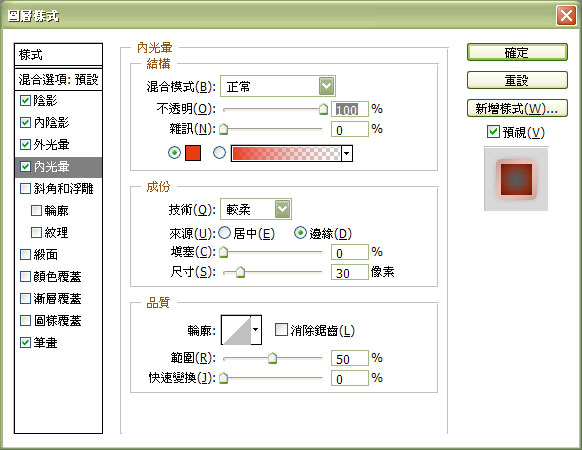Enable the 圖樣覆蓋 checkbox
Screen dimensions: 582x450
(x=25, y=320)
